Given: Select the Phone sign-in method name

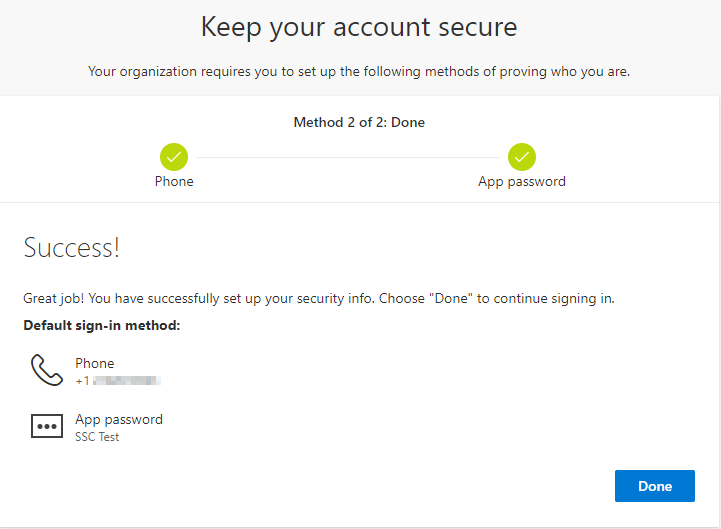Looking at the screenshot, I should point(95,363).
